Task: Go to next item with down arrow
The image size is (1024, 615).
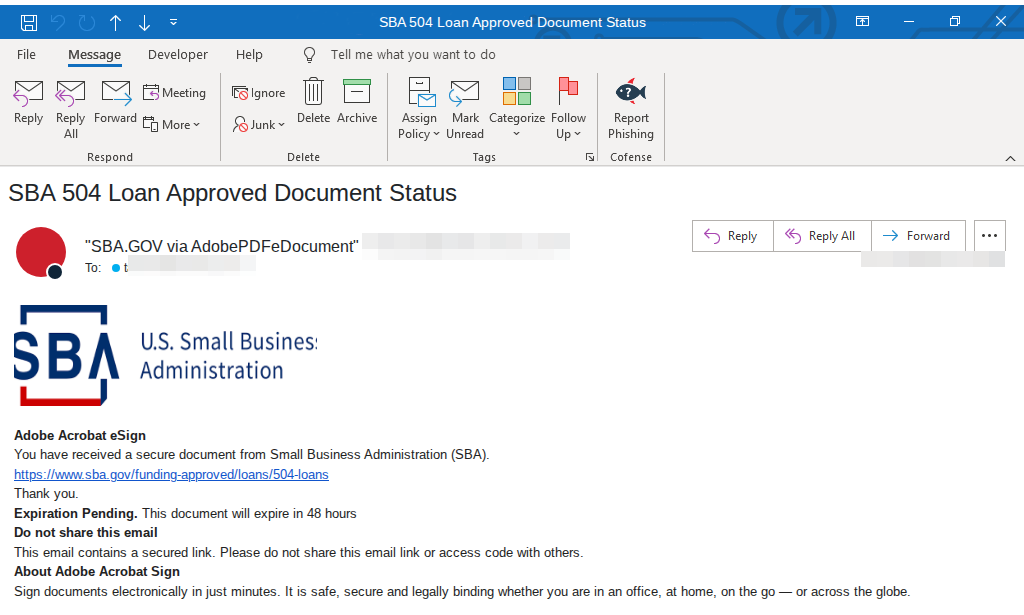Action: click(x=144, y=23)
